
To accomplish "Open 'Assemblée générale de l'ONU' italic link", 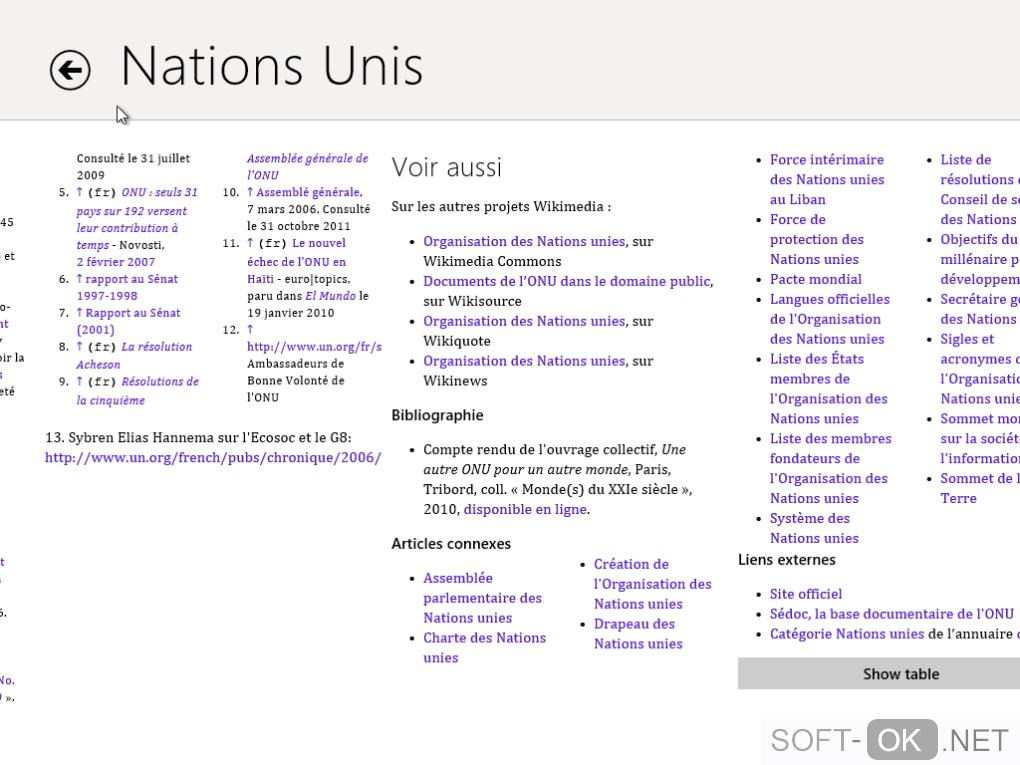I will (307, 167).
